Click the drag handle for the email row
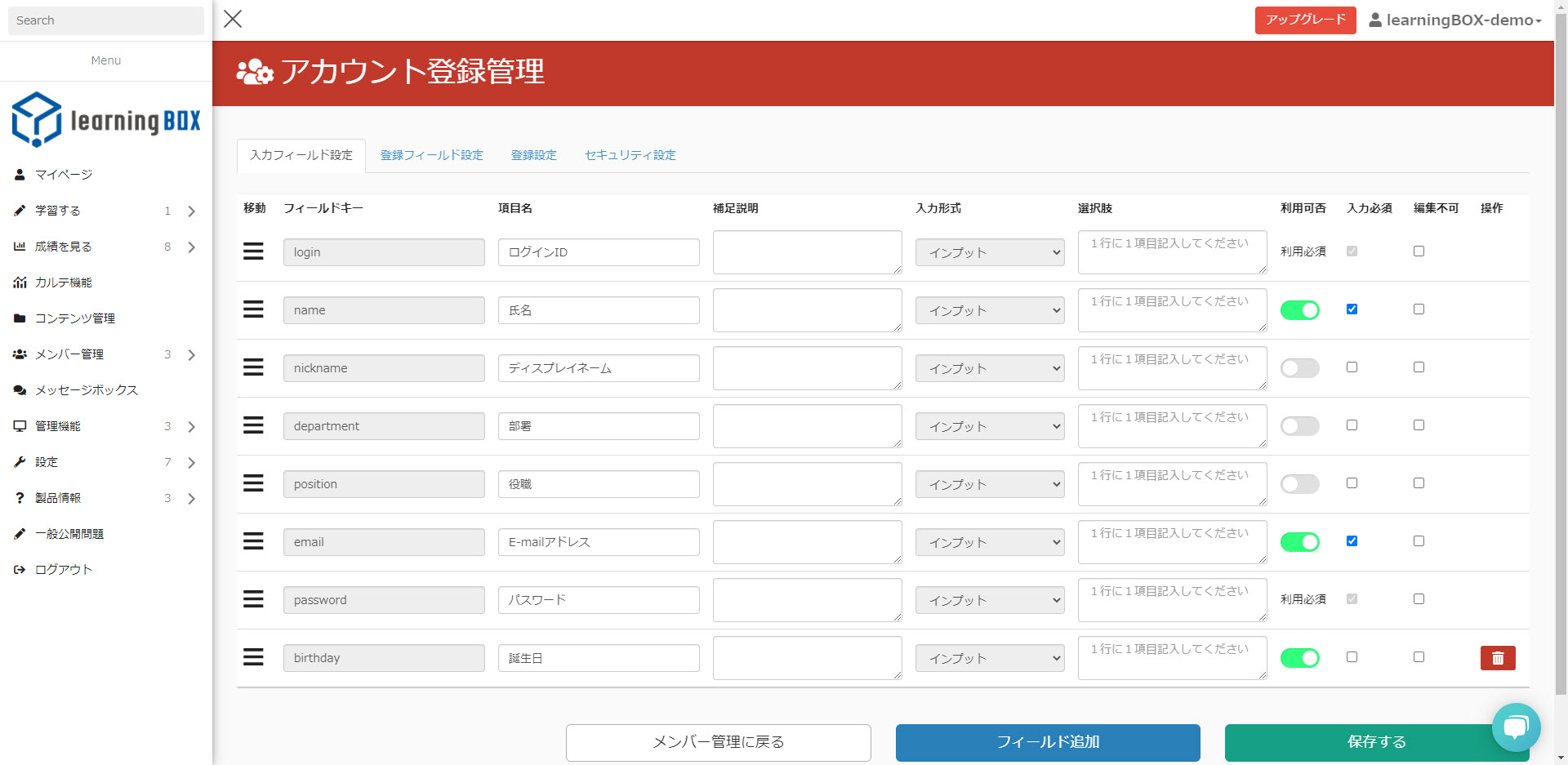 [x=253, y=541]
